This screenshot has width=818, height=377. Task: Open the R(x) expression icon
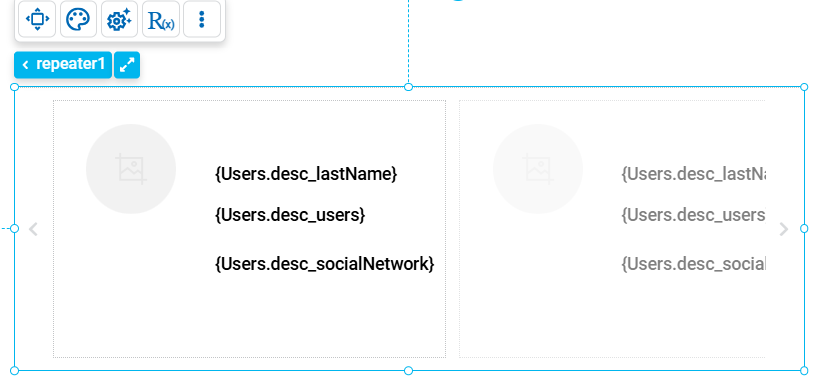pos(161,19)
